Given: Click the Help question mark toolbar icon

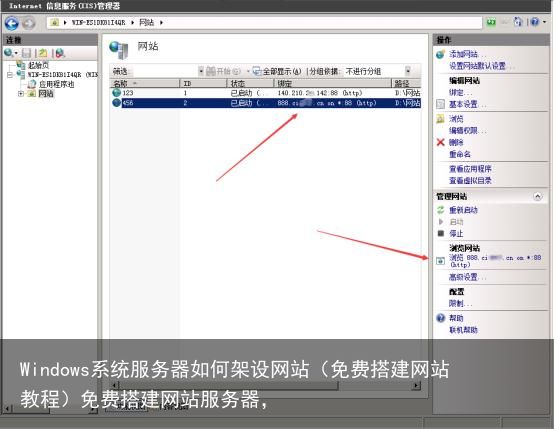Looking at the screenshot, I should [535, 22].
